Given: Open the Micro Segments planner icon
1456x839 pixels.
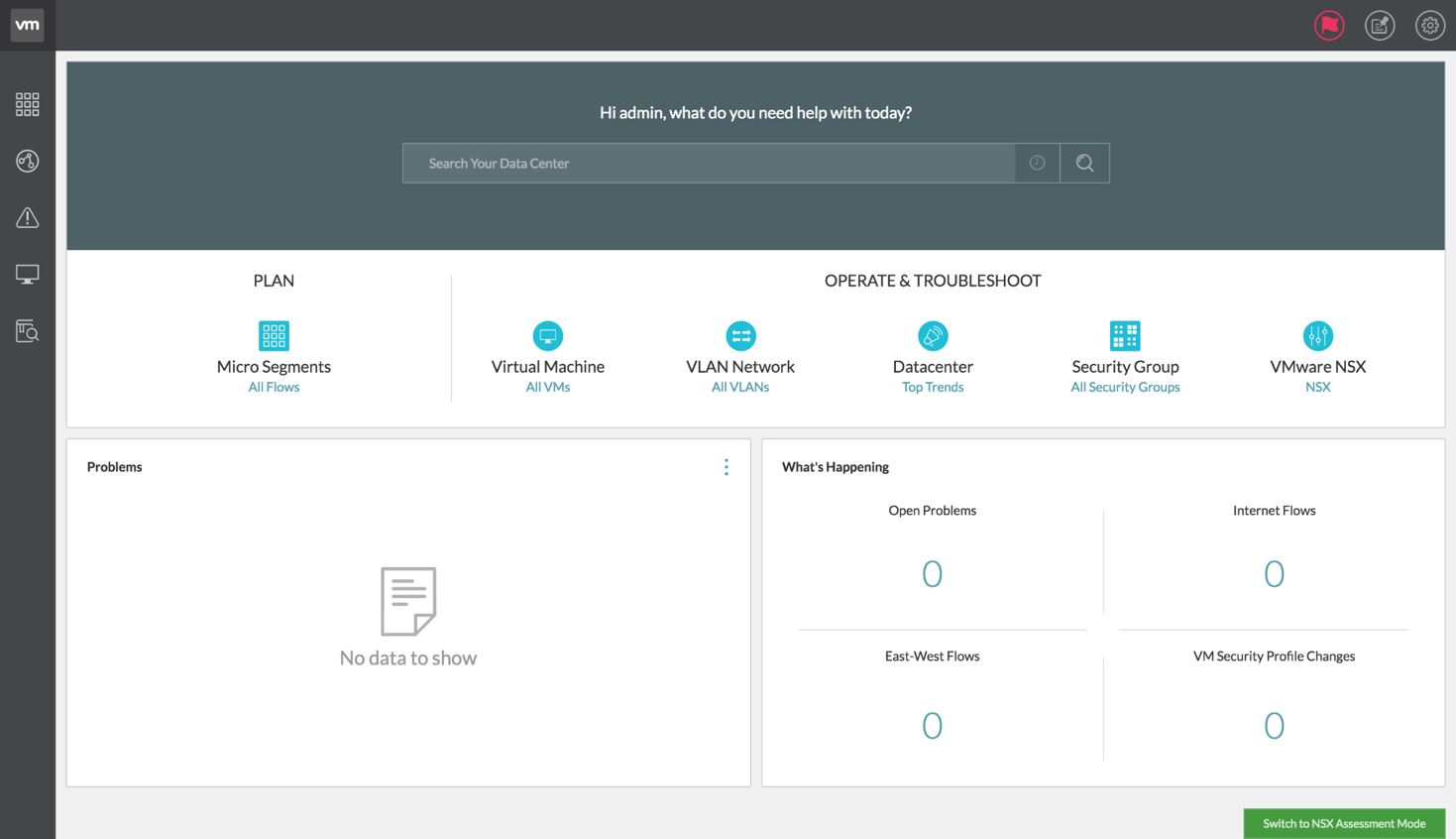Looking at the screenshot, I should pyautogui.click(x=274, y=335).
